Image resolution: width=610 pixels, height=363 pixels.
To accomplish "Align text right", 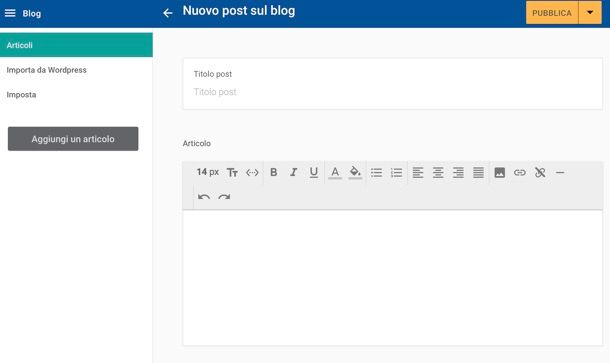I will [x=458, y=172].
